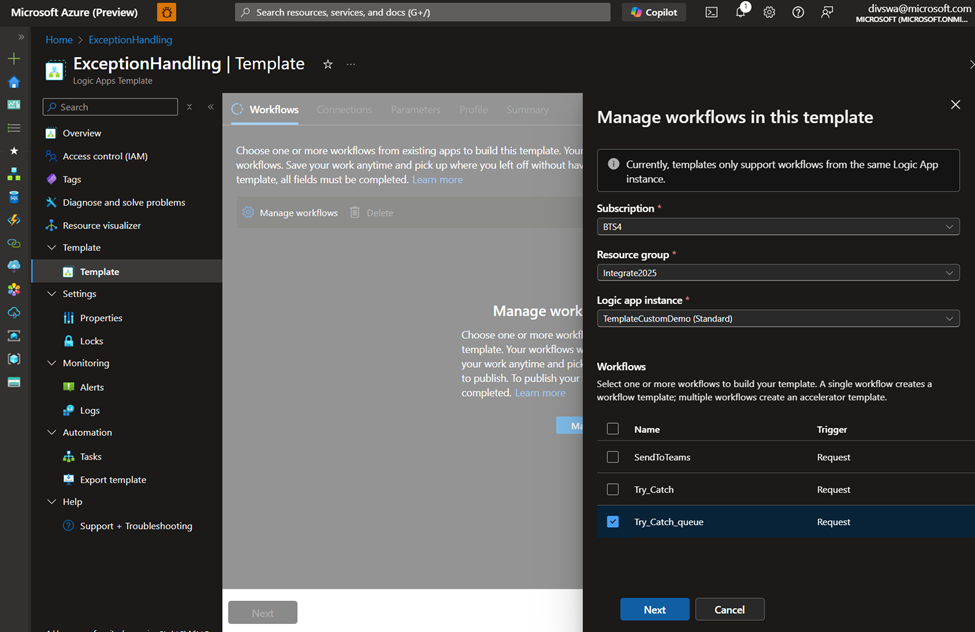Switch to the Connections tab
The width and height of the screenshot is (975, 632).
pyautogui.click(x=344, y=109)
